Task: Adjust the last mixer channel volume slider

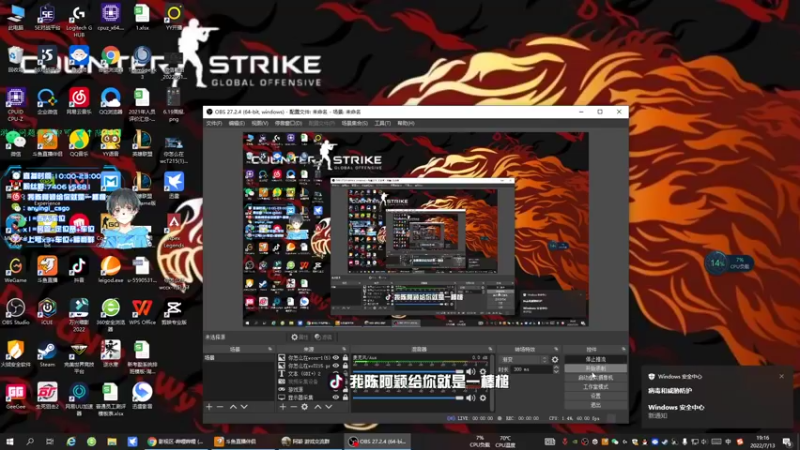Action: tap(408, 397)
